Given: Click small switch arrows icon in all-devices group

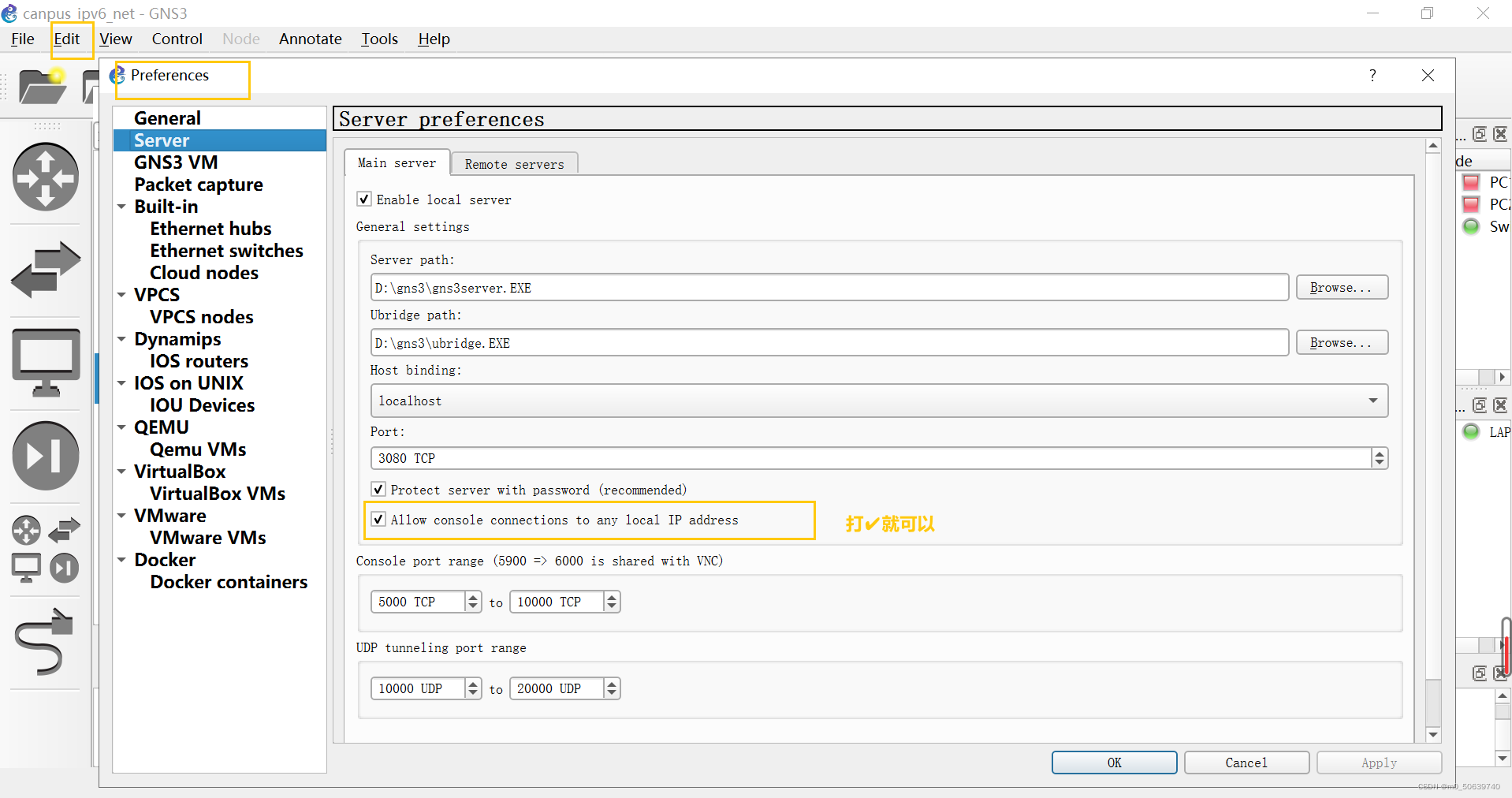Looking at the screenshot, I should [64, 530].
